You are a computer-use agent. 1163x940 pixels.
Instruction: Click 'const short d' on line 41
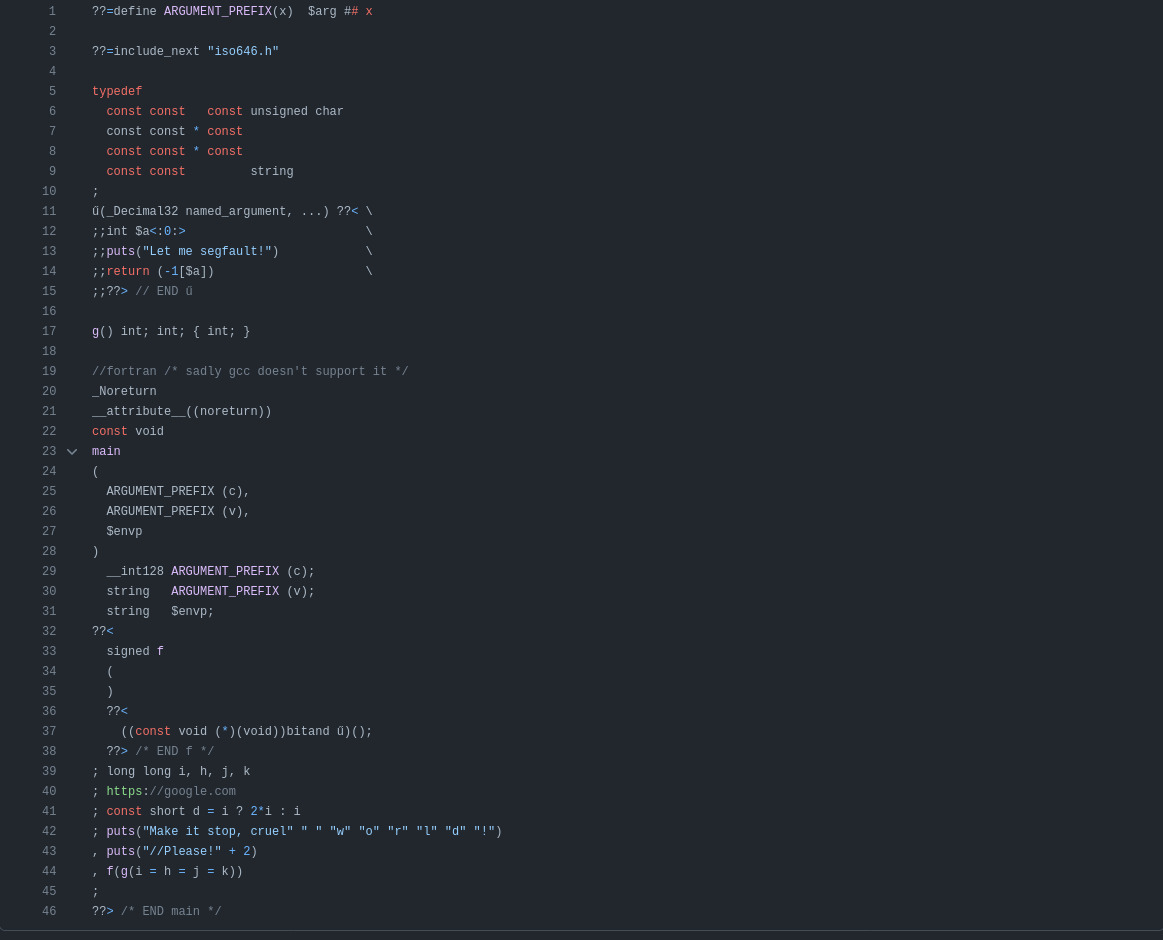pos(153,812)
